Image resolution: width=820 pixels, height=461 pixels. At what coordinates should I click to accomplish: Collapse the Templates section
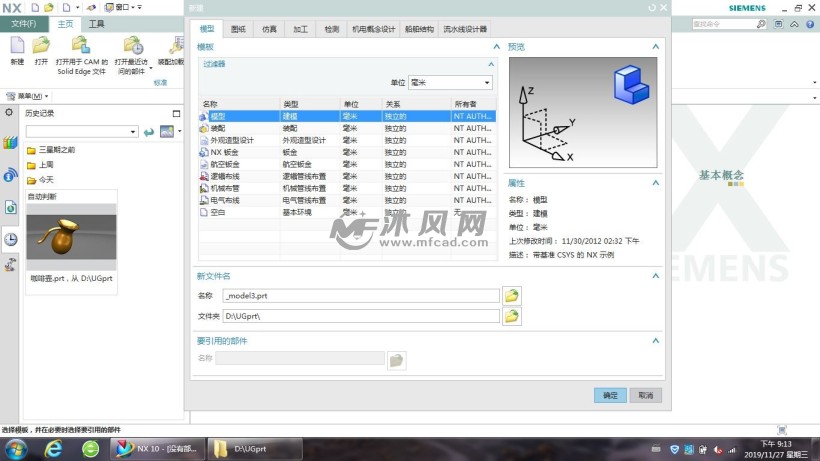point(496,47)
